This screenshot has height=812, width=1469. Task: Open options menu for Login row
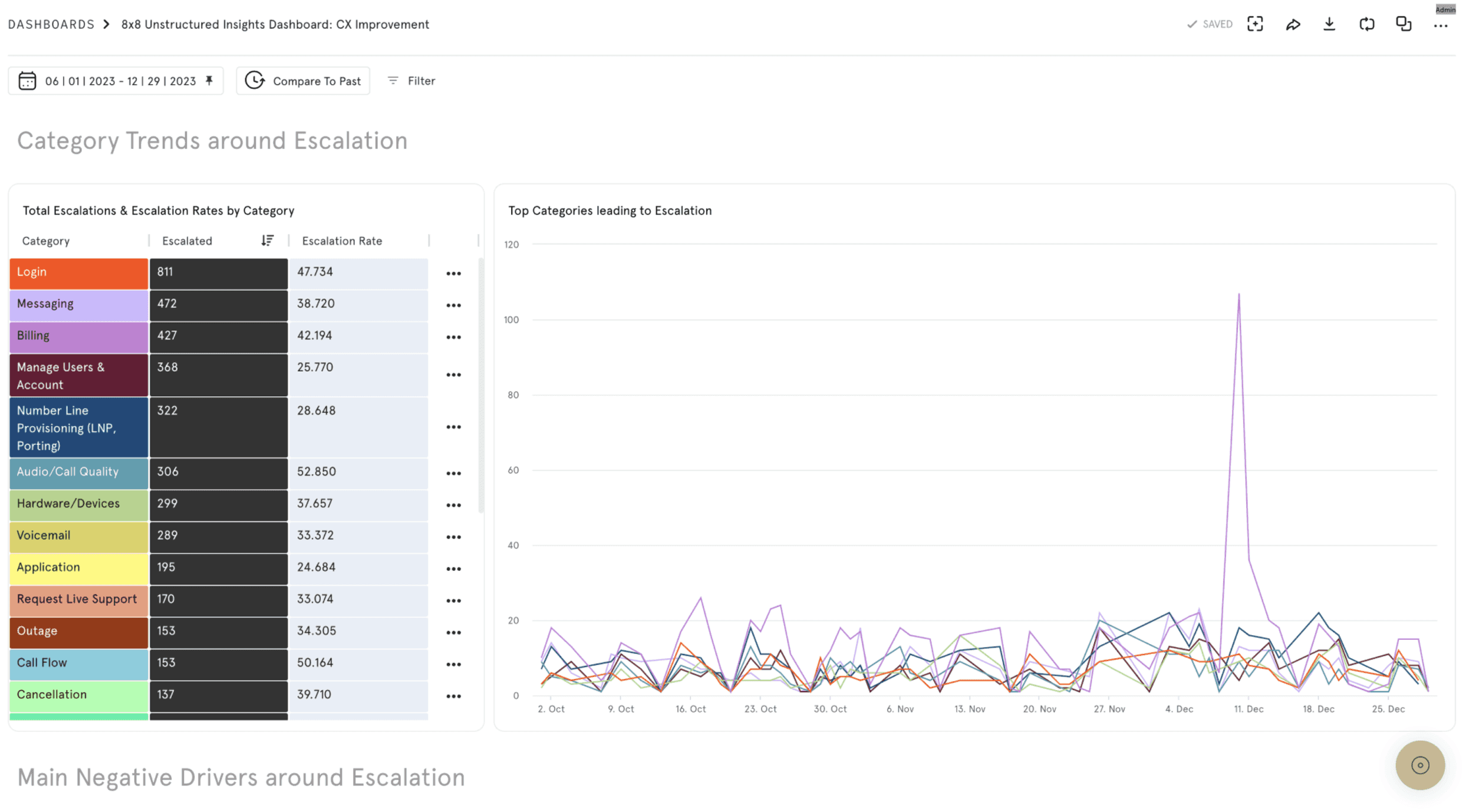pos(453,273)
